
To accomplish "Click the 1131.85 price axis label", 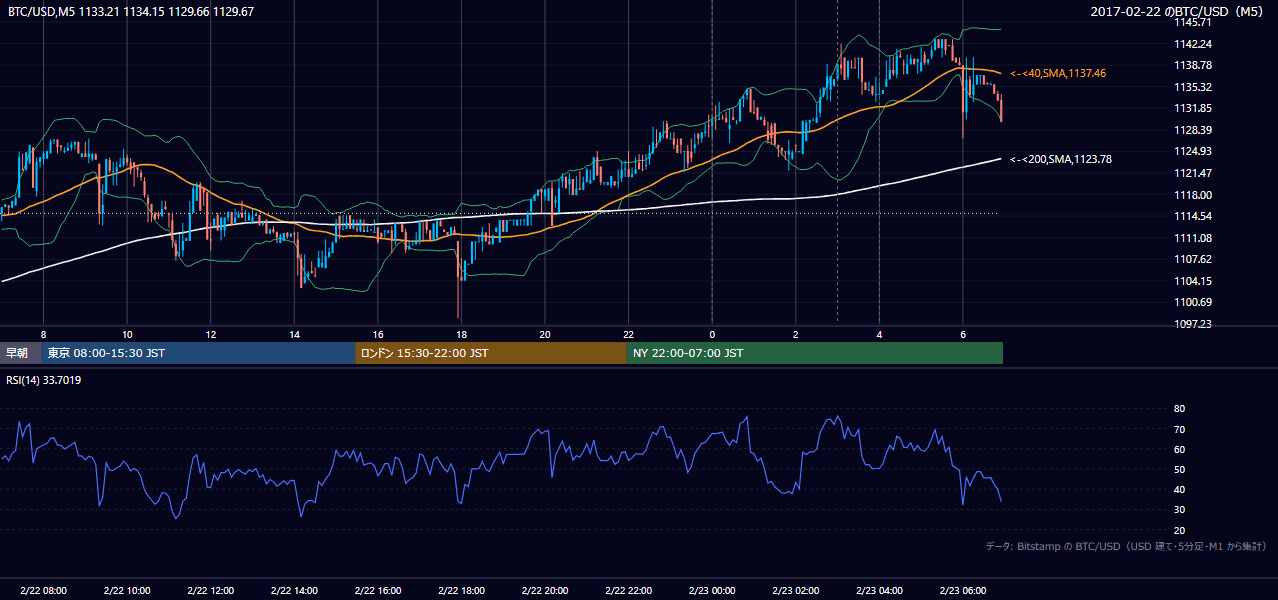I will [x=1194, y=108].
